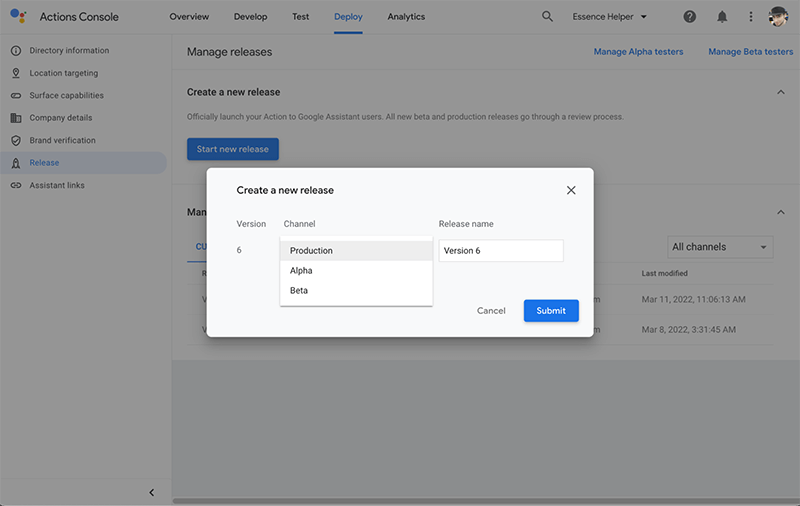Open Manage Alpha testers link
This screenshot has width=800, height=506.
coord(638,52)
